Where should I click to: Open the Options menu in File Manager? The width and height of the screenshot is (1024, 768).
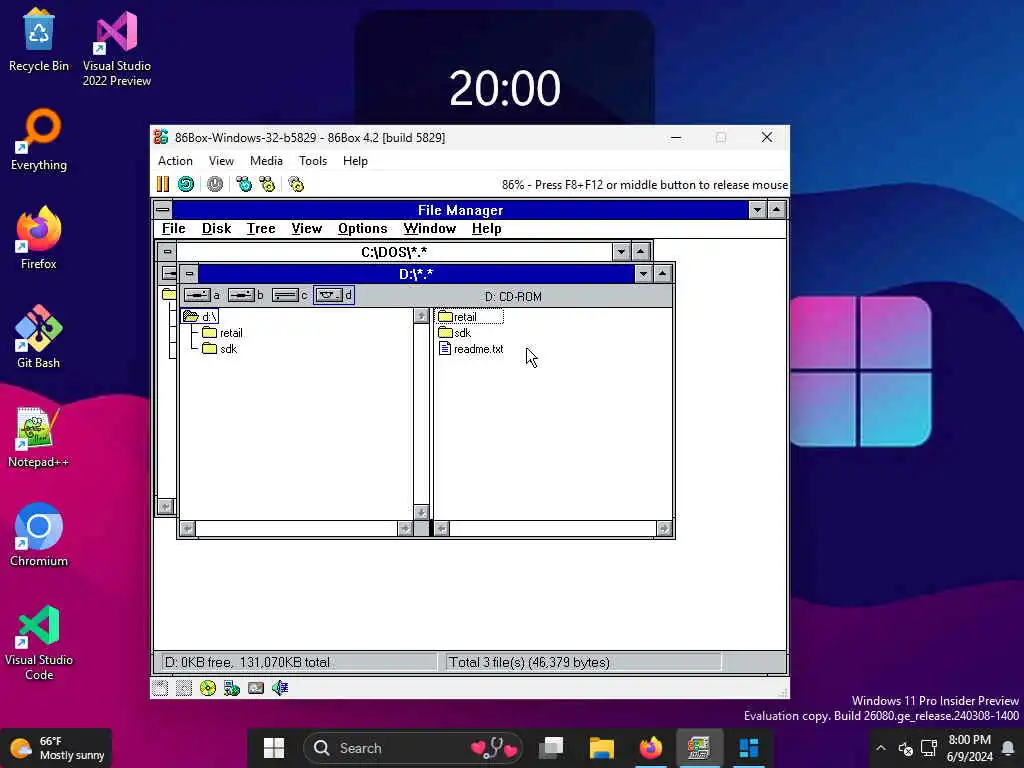(362, 229)
